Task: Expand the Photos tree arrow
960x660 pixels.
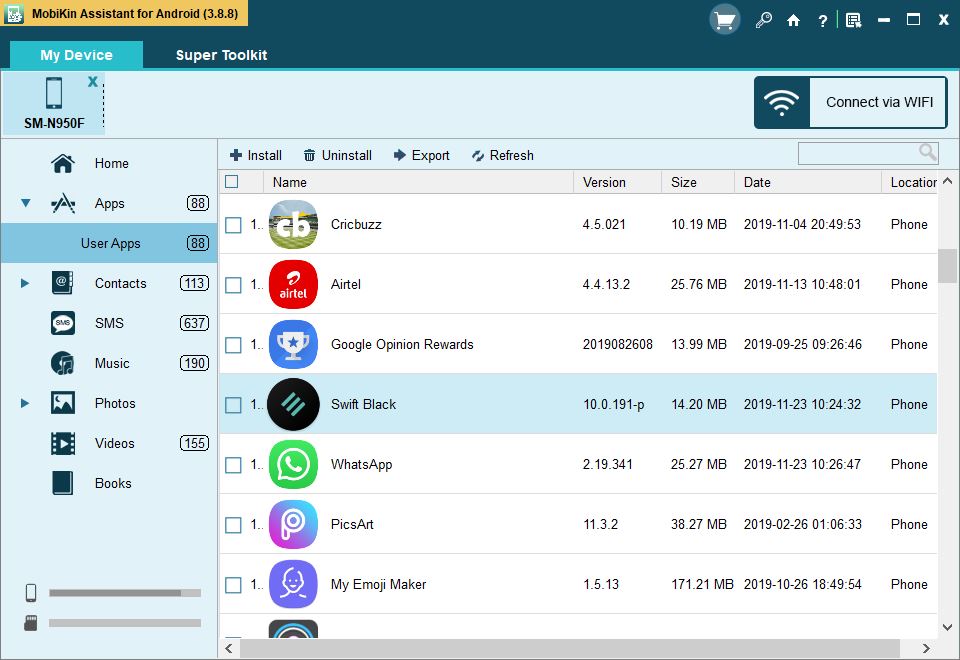Action: (x=25, y=403)
